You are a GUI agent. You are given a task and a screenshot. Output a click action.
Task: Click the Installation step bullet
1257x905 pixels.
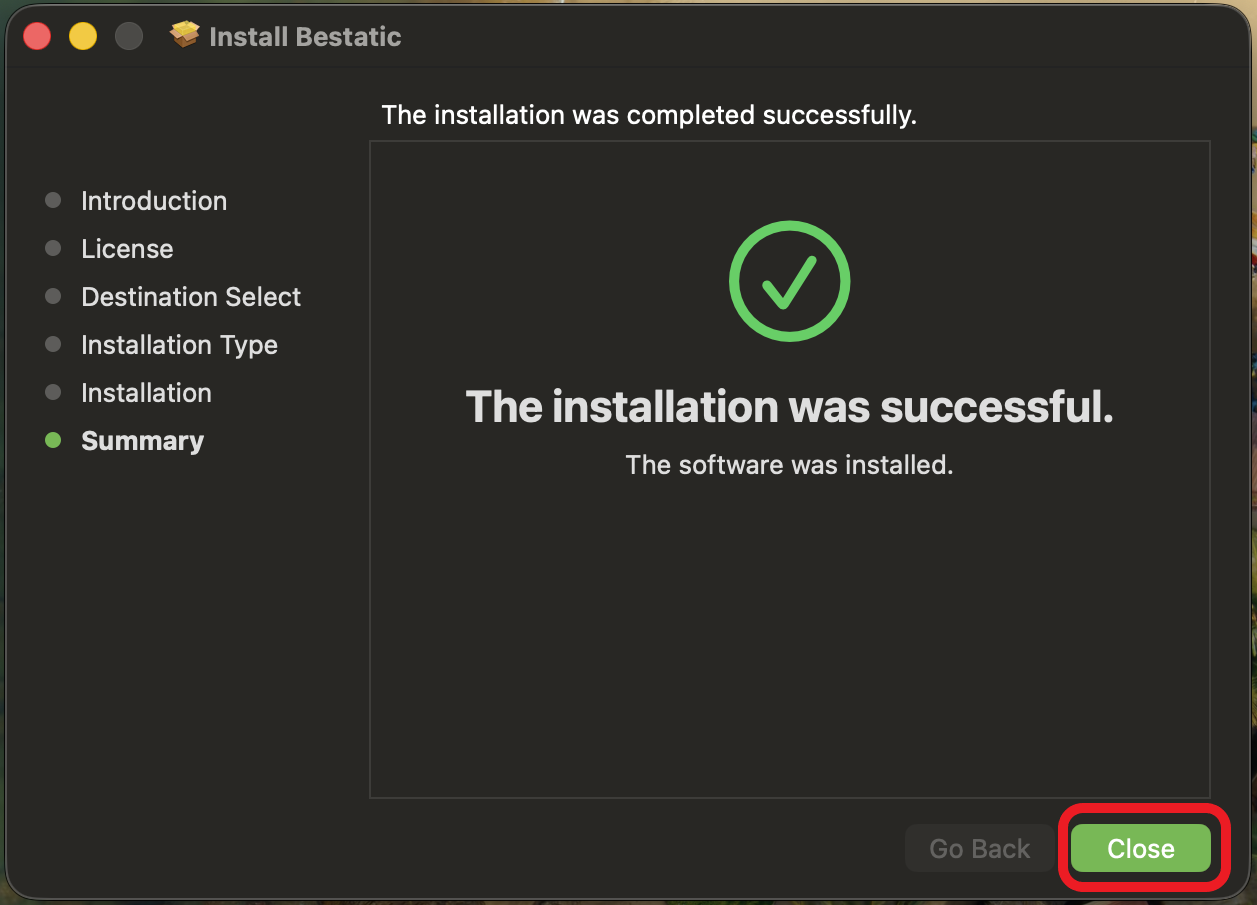(x=53, y=392)
